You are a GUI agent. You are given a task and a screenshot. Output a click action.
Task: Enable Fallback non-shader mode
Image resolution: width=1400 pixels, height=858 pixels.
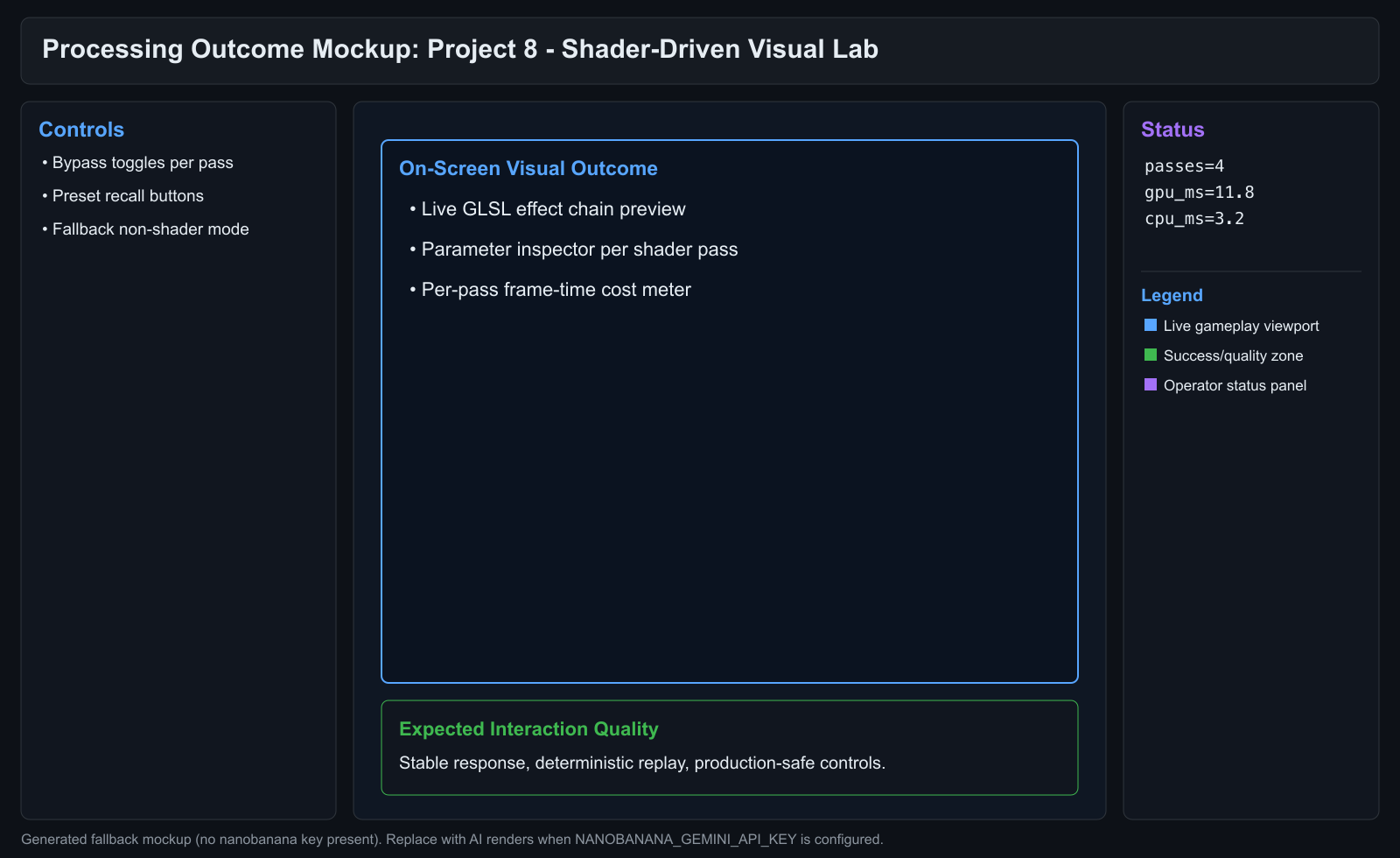pyautogui.click(x=150, y=229)
